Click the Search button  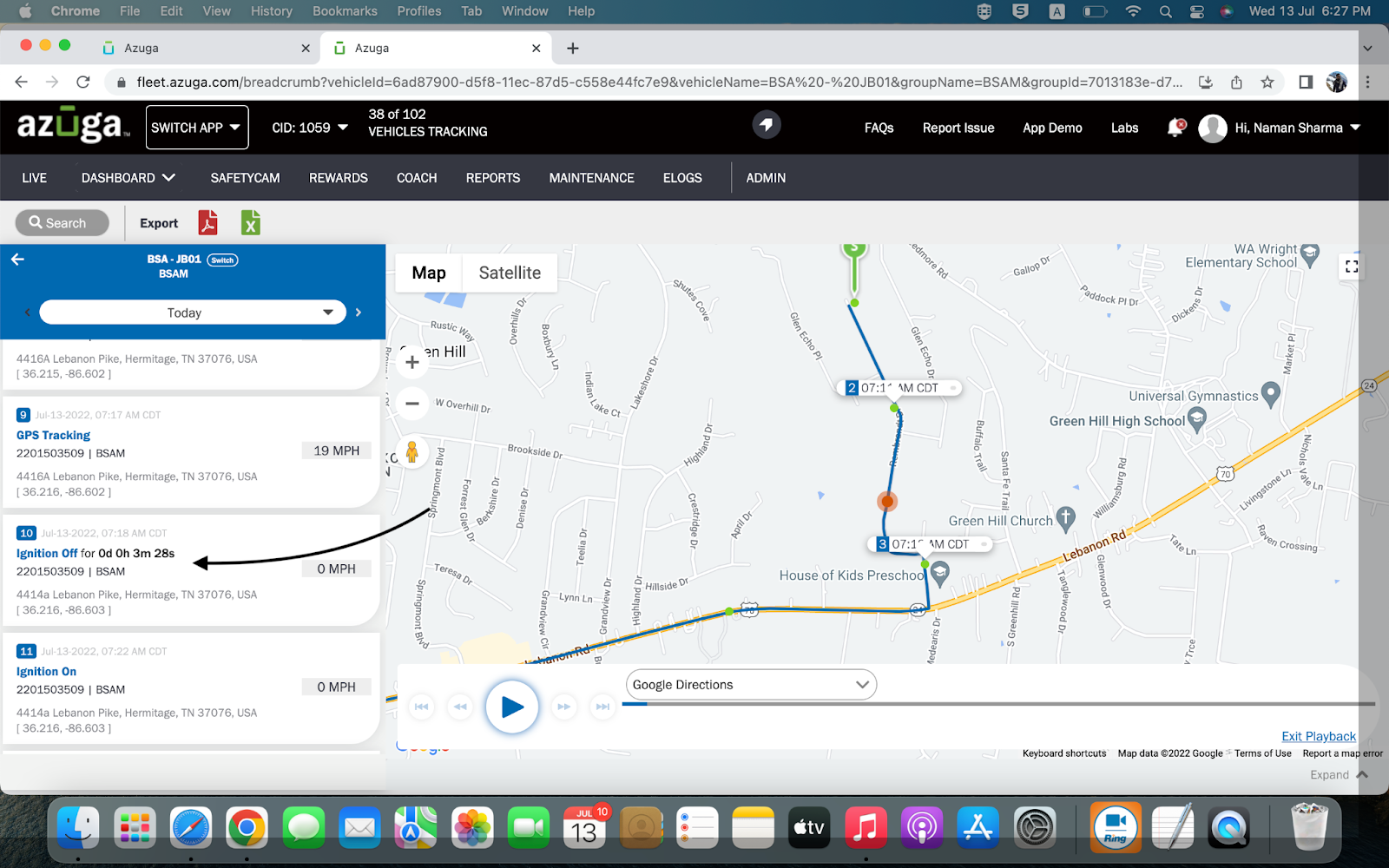(x=62, y=223)
